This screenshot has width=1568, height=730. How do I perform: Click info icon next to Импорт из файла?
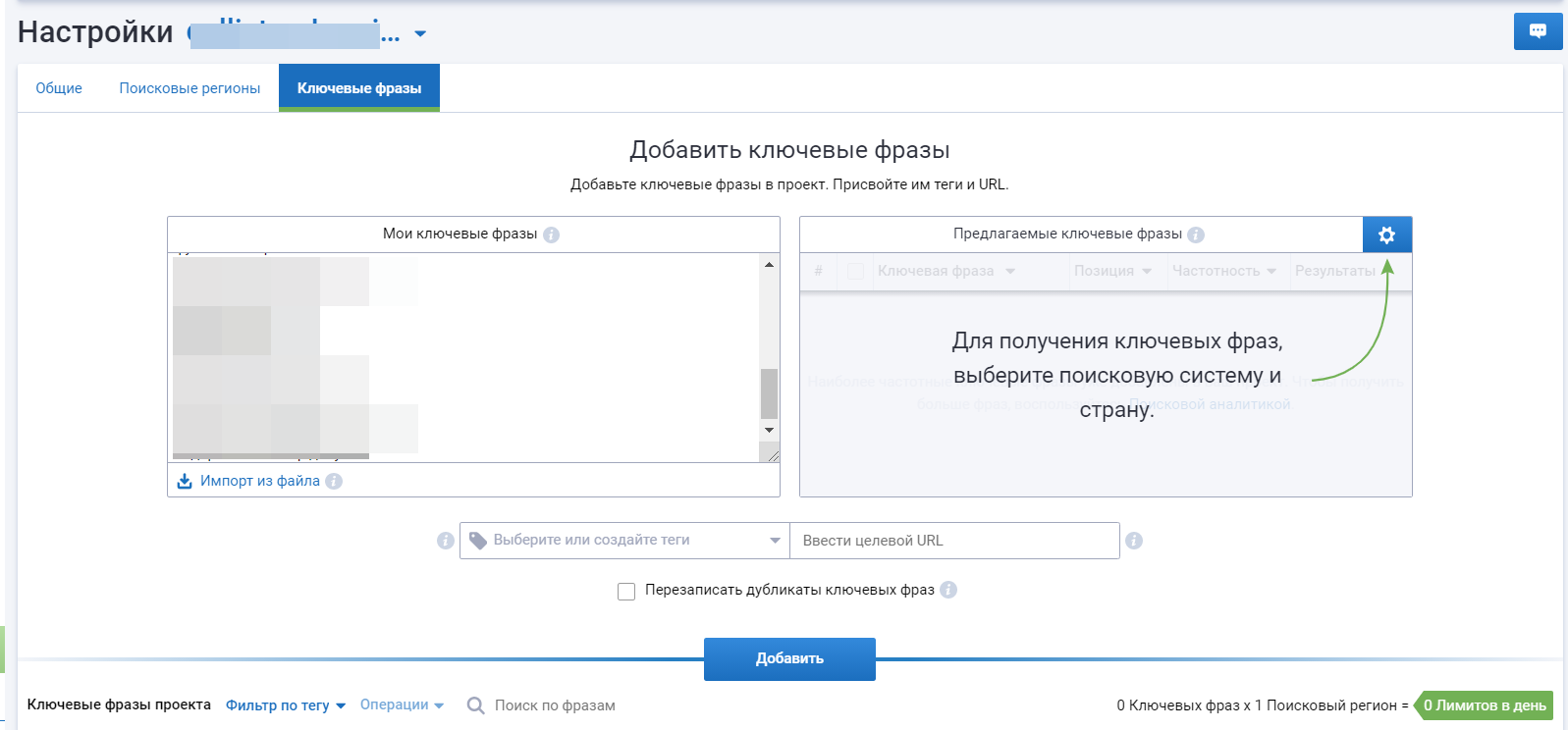pos(334,482)
